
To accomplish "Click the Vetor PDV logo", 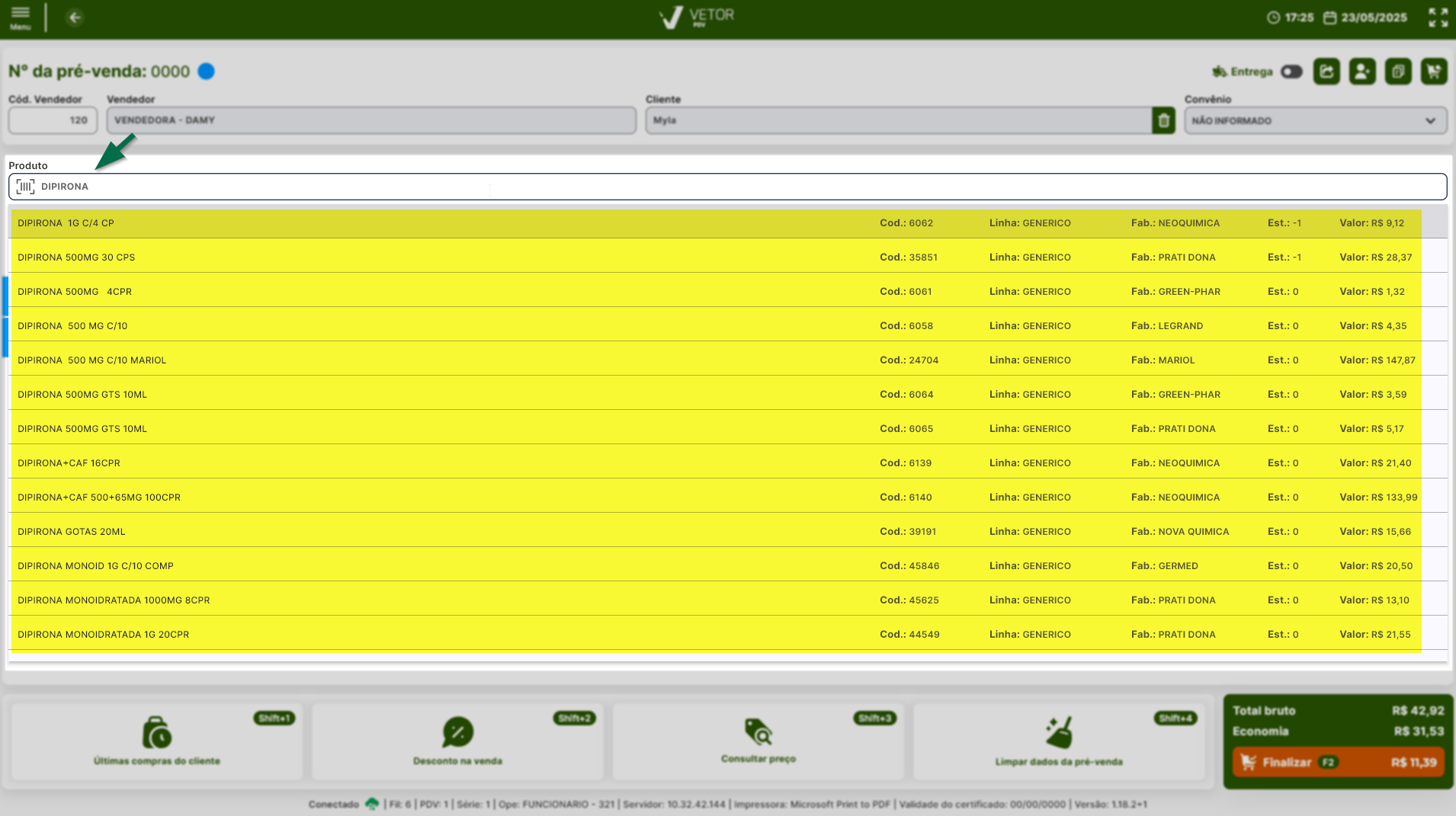I will (696, 17).
